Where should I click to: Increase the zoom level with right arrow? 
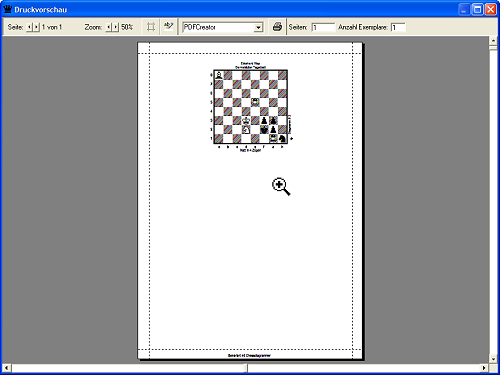click(x=115, y=27)
